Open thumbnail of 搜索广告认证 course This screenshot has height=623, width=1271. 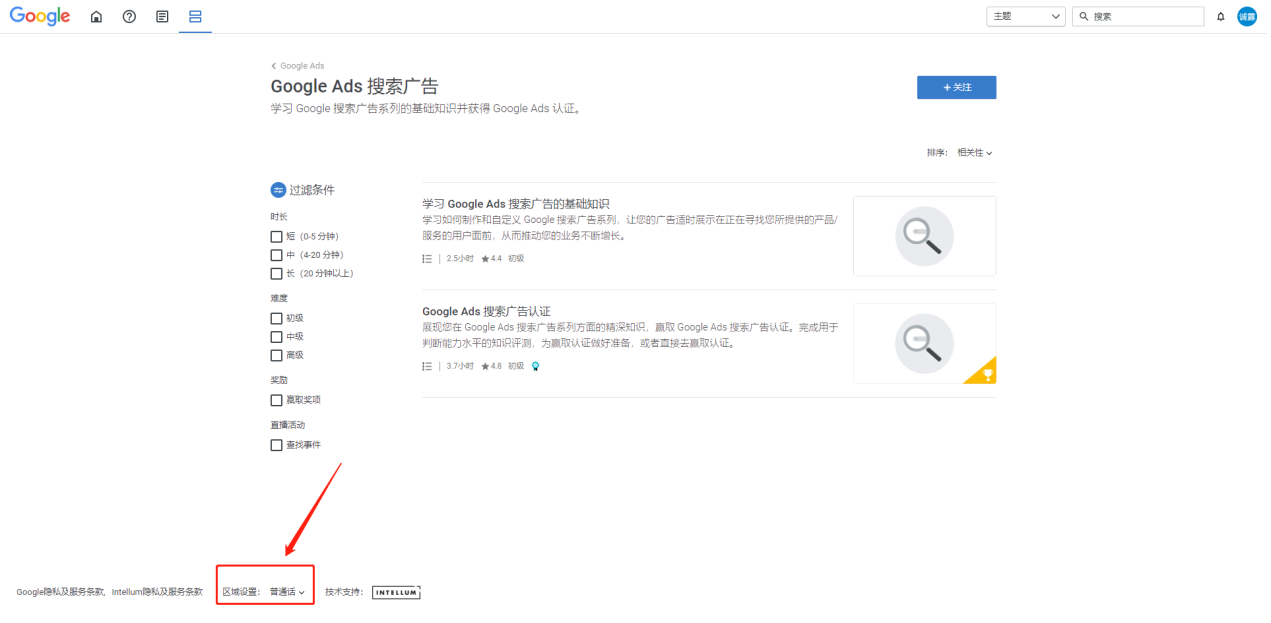(924, 344)
